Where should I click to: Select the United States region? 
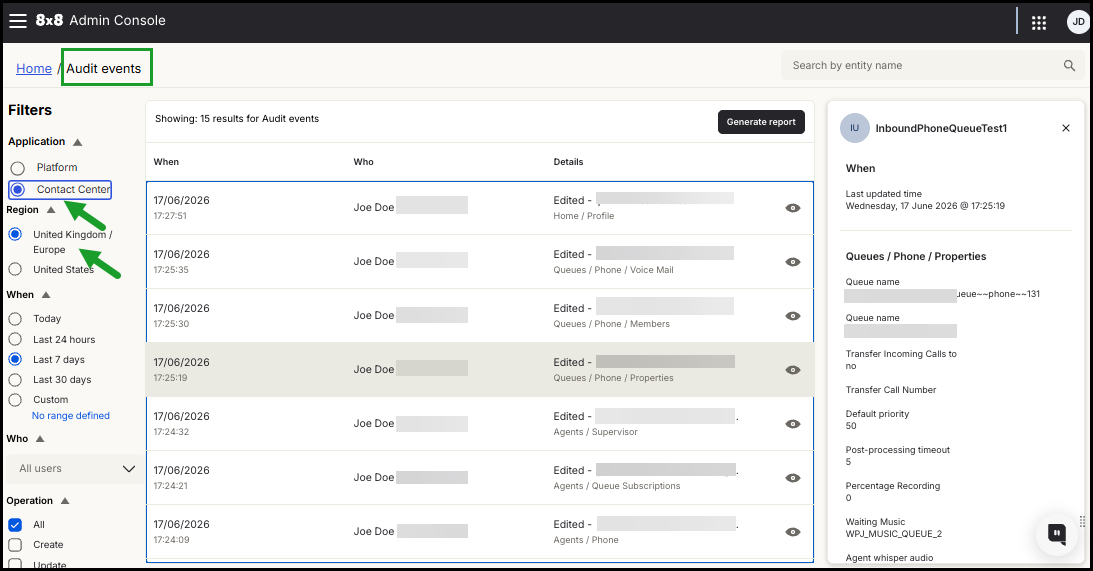tap(15, 269)
